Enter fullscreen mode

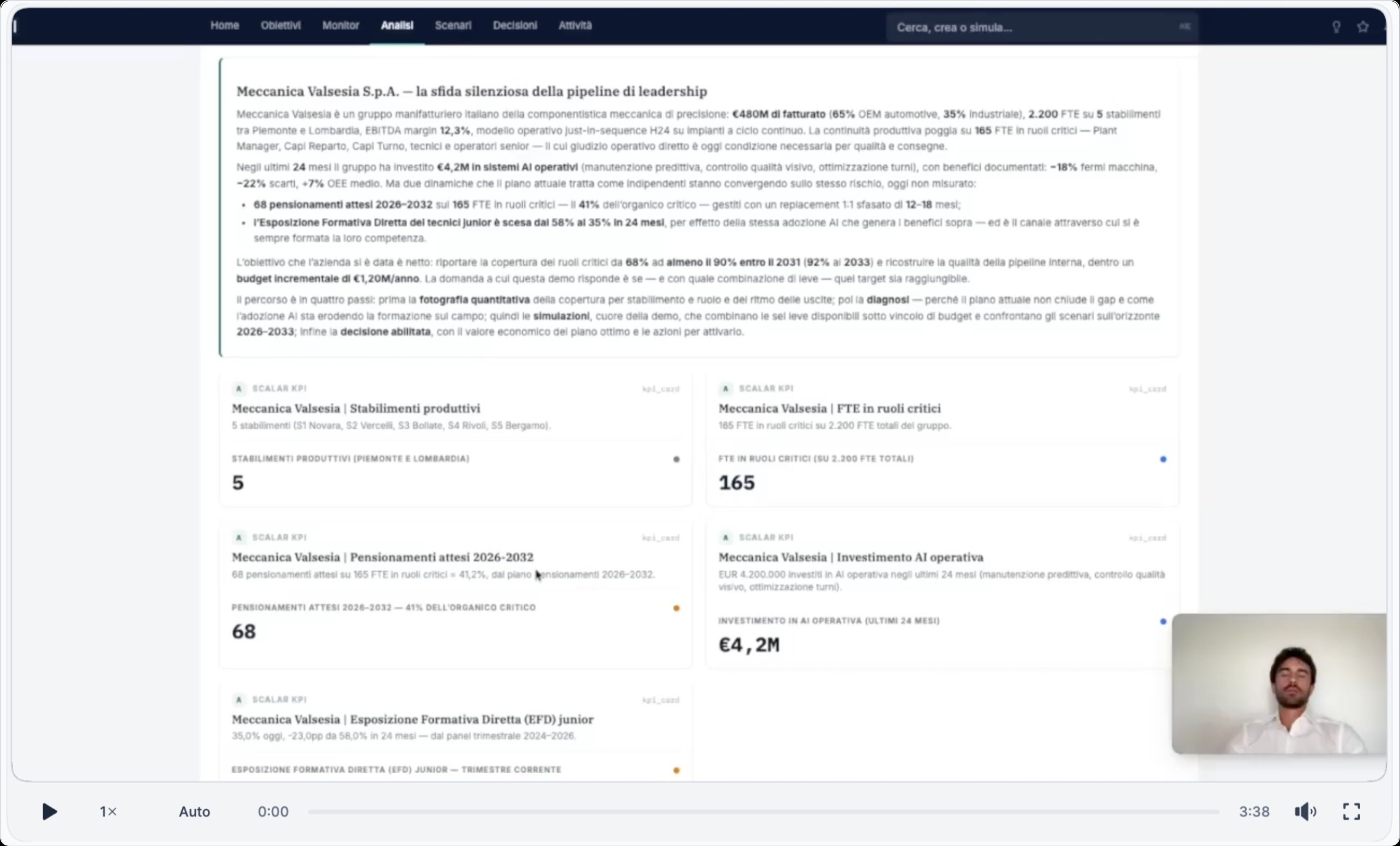click(1351, 812)
